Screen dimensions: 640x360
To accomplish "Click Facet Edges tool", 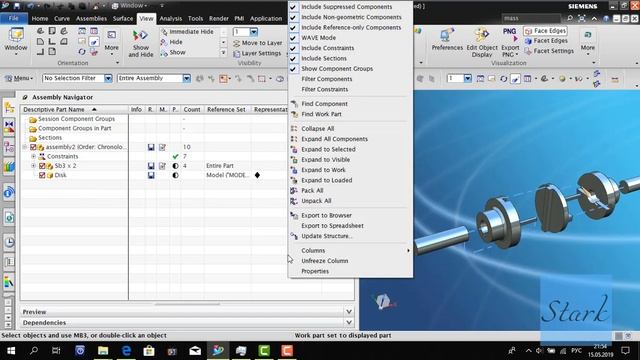I will pyautogui.click(x=546, y=41).
